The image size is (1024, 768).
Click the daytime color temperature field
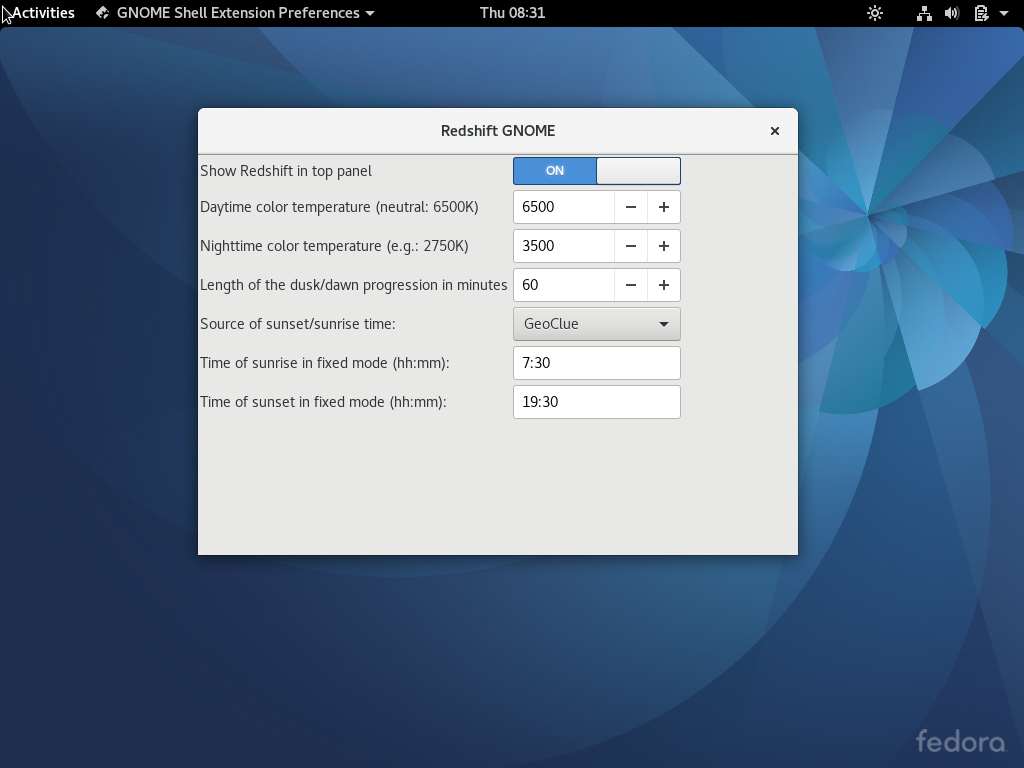pyautogui.click(x=564, y=207)
